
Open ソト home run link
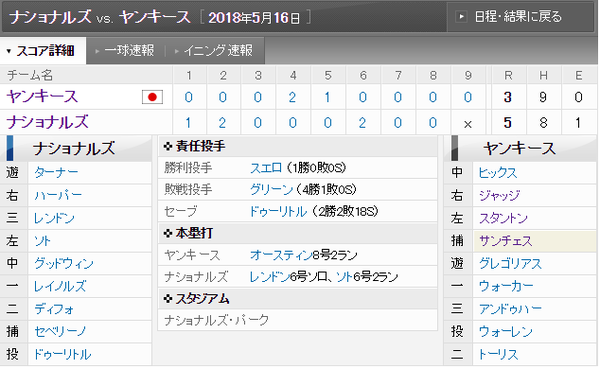click(344, 277)
